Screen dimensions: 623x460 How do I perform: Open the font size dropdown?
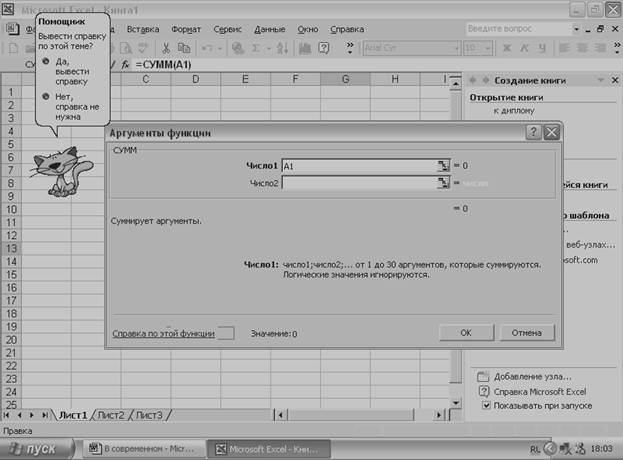pyautogui.click(x=488, y=48)
